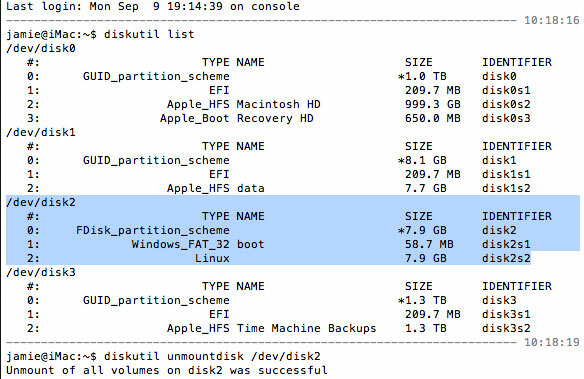This screenshot has height=379, width=584.
Task: Click the 'disk2s2' identifier
Action: [x=506, y=258]
